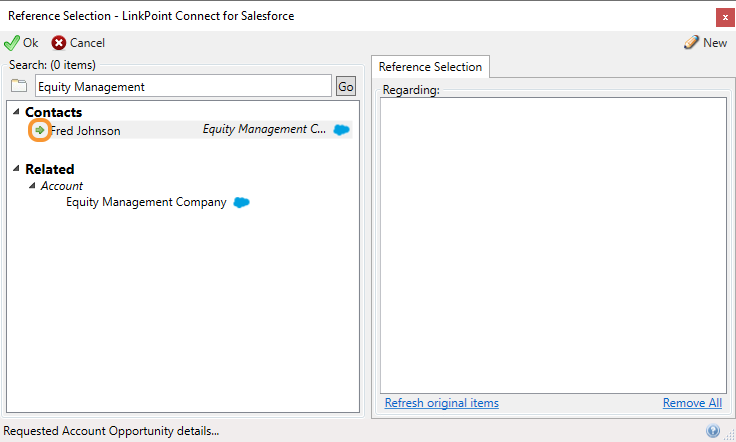Collapse the Contacts group
This screenshot has width=736, height=442.
pos(16,112)
